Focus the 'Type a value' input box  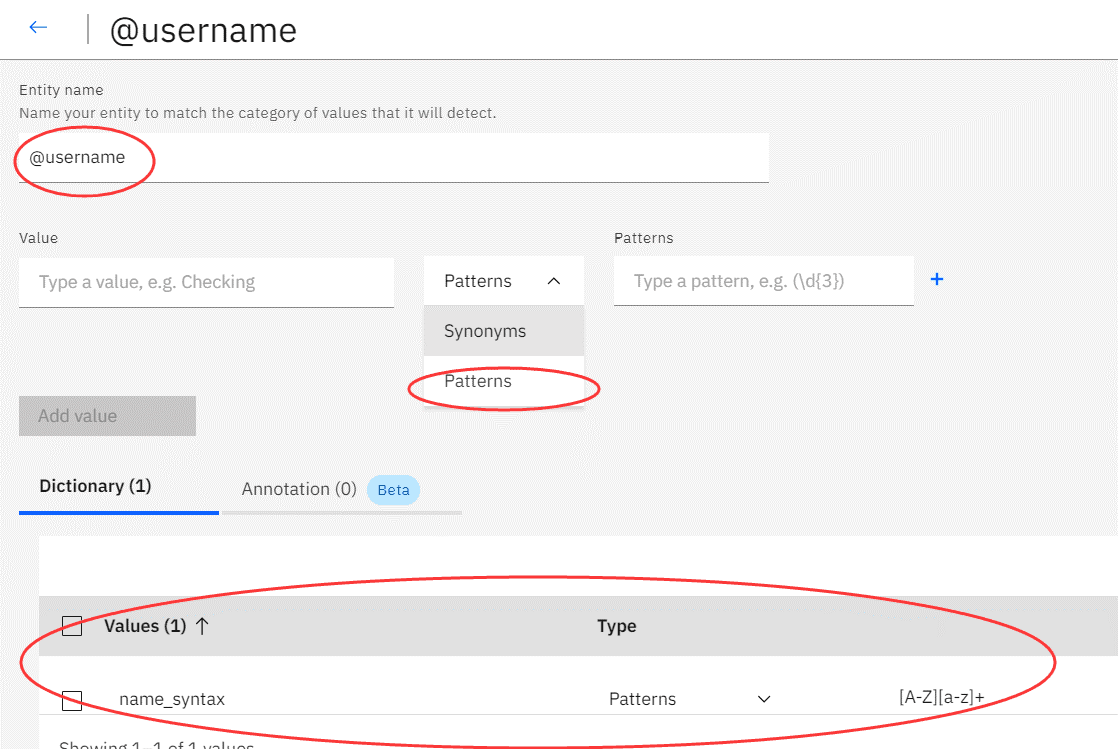tap(206, 282)
